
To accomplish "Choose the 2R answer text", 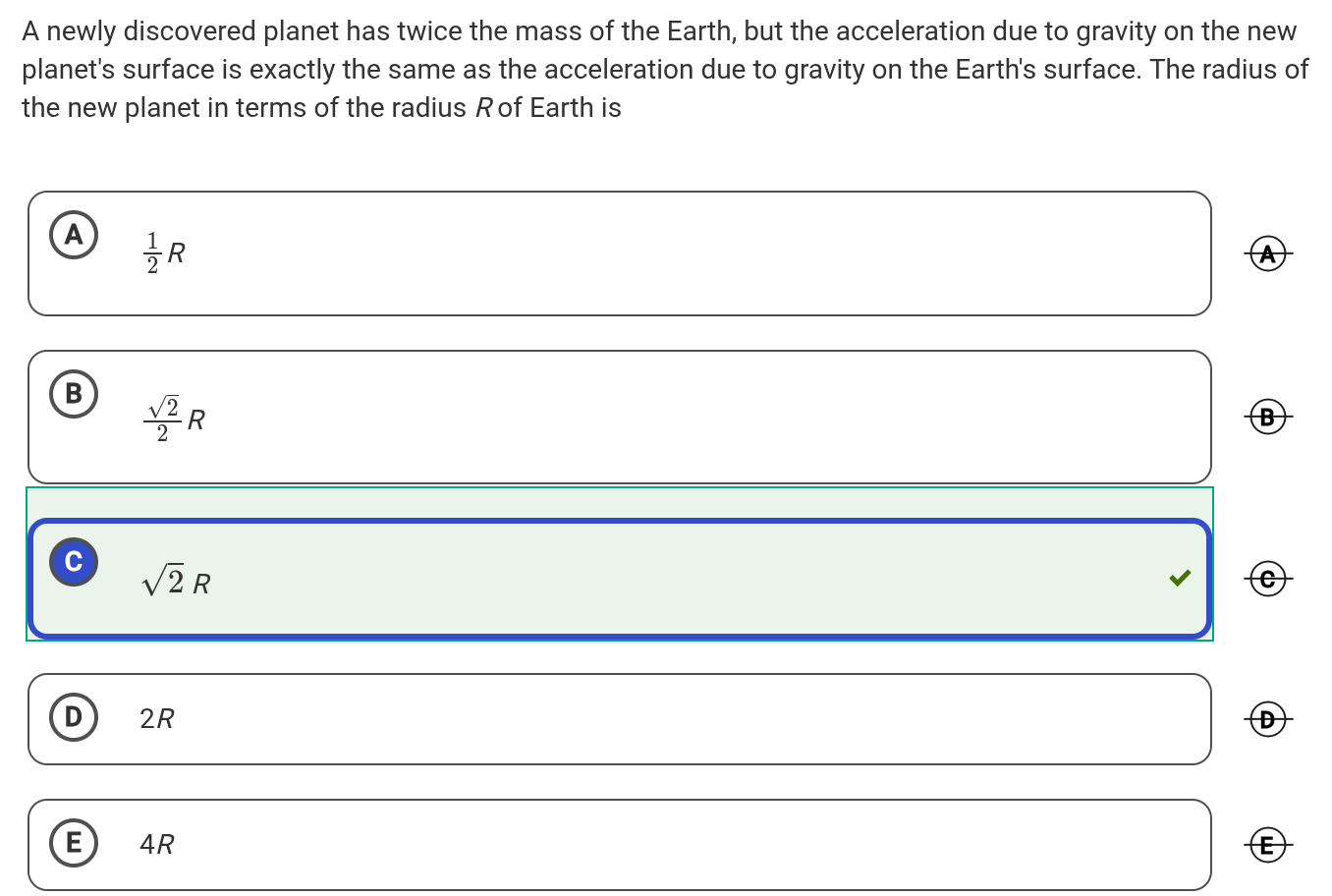I will point(157,719).
